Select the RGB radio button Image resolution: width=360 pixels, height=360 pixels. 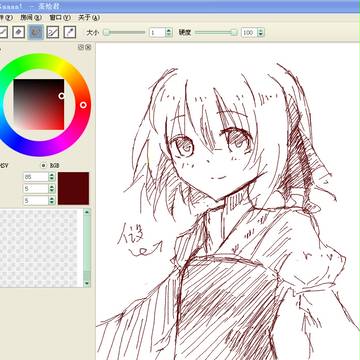tap(43, 165)
